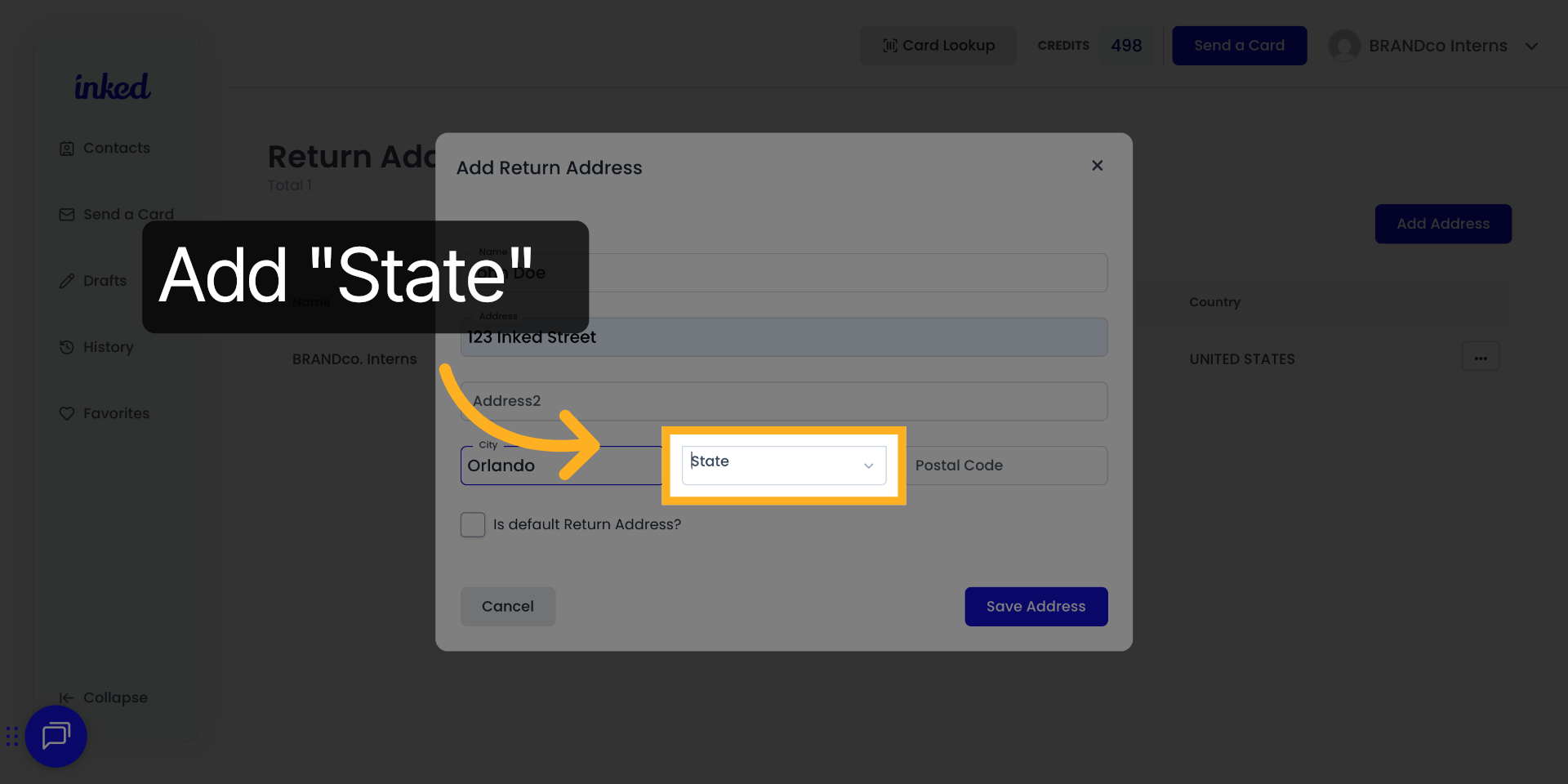Cancel the Add Return Address form
1568x784 pixels.
coord(507,606)
